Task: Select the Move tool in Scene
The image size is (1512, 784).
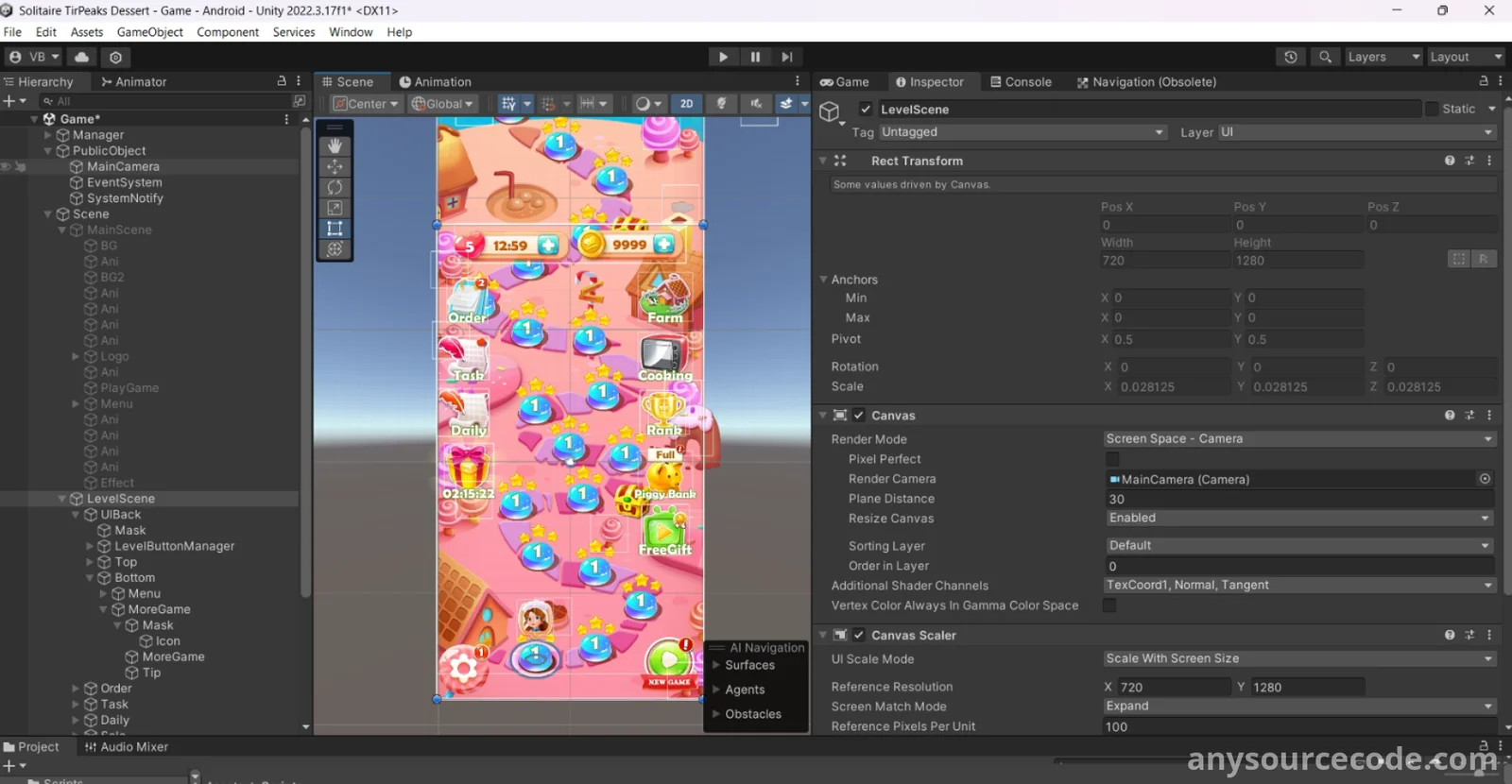Action: click(x=335, y=167)
